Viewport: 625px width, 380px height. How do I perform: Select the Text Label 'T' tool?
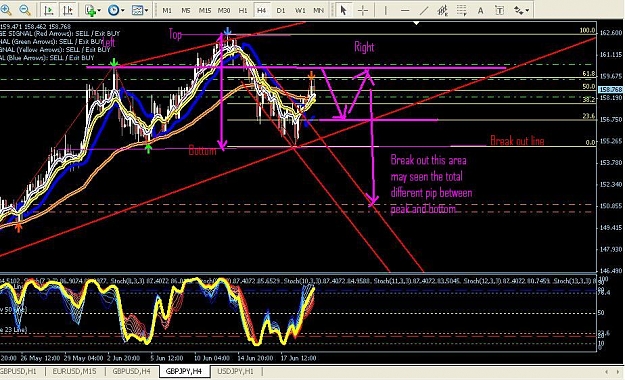click(x=499, y=10)
